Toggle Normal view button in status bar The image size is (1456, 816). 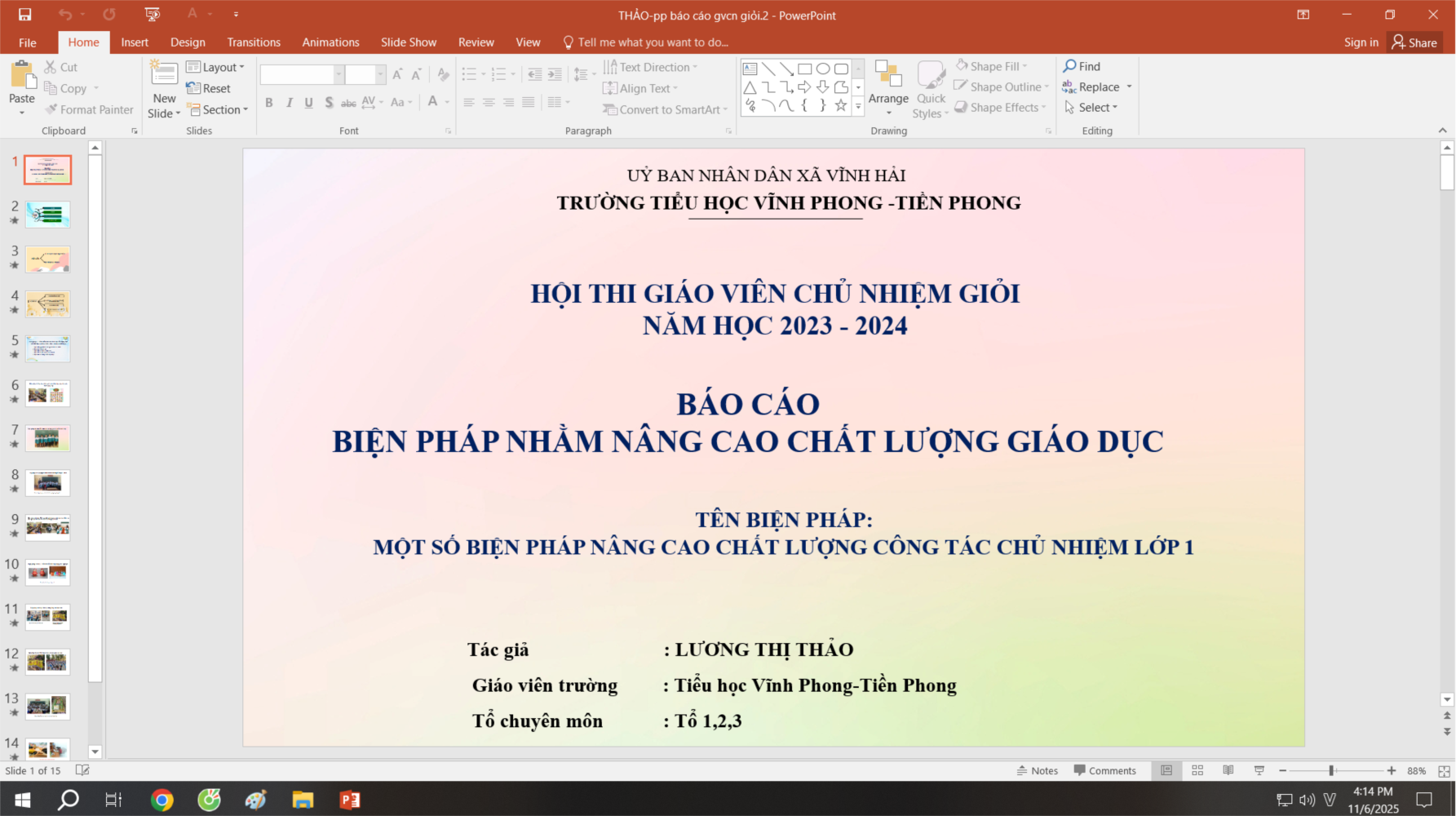[x=1166, y=770]
